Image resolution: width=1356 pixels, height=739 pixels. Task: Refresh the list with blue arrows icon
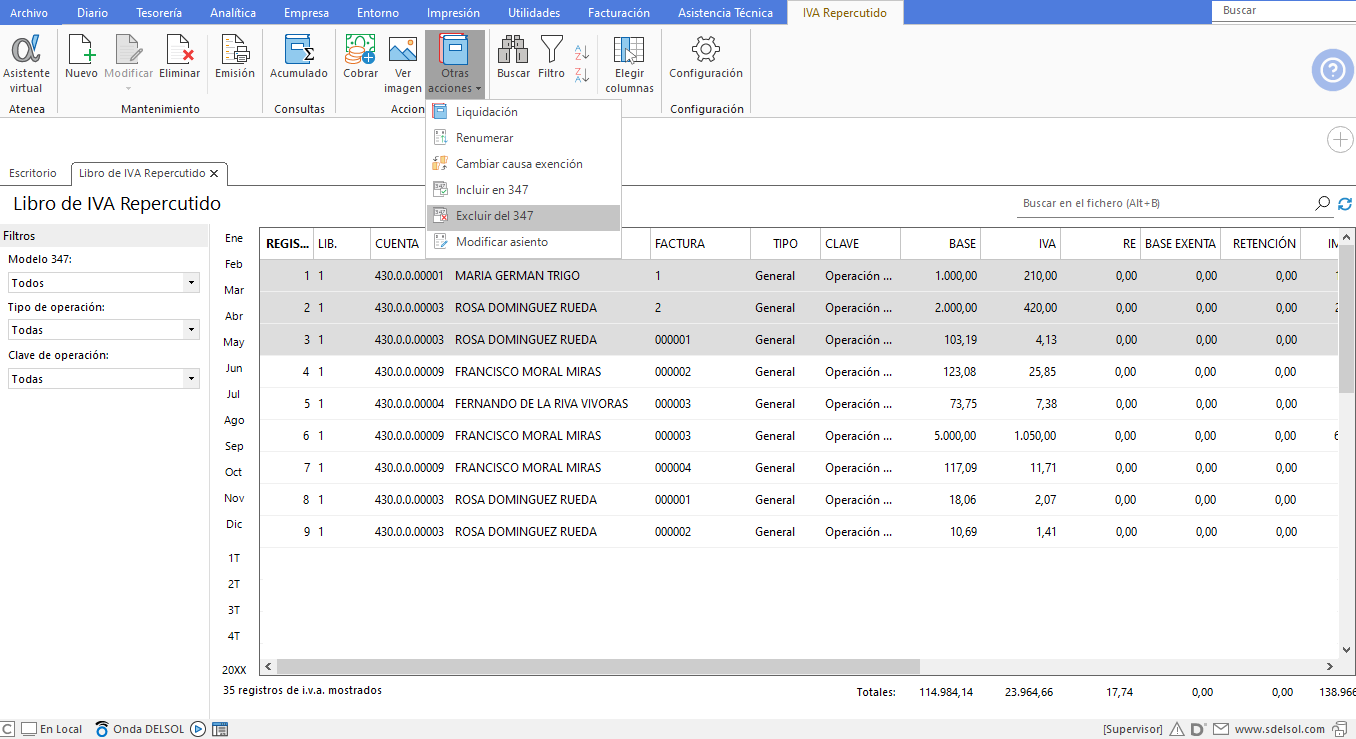1345,204
